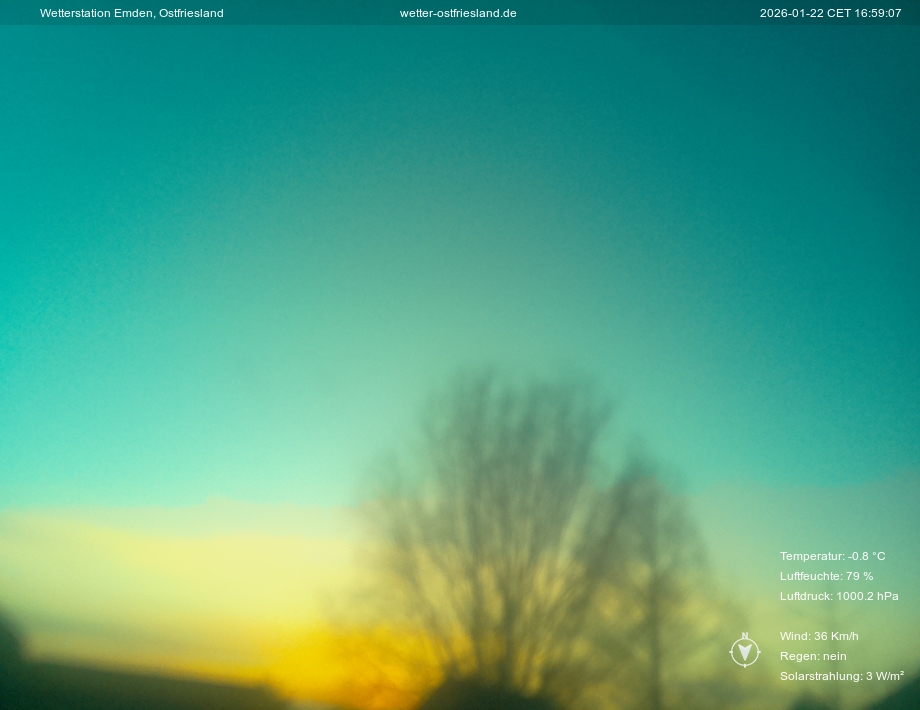Open the wetter-ostfriesland.de link
Viewport: 920px width, 710px height.
(458, 13)
